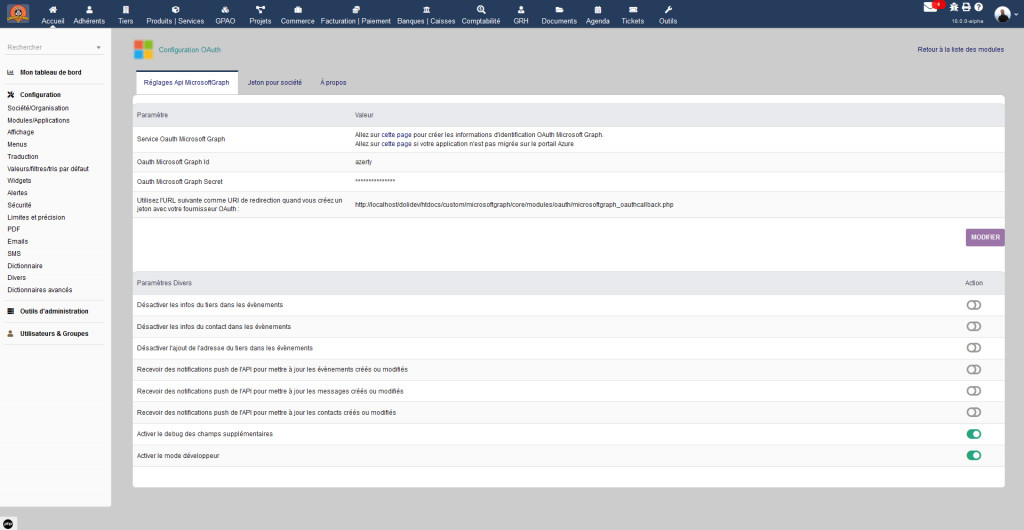
Task: Open the Commerce module
Action: tap(298, 14)
